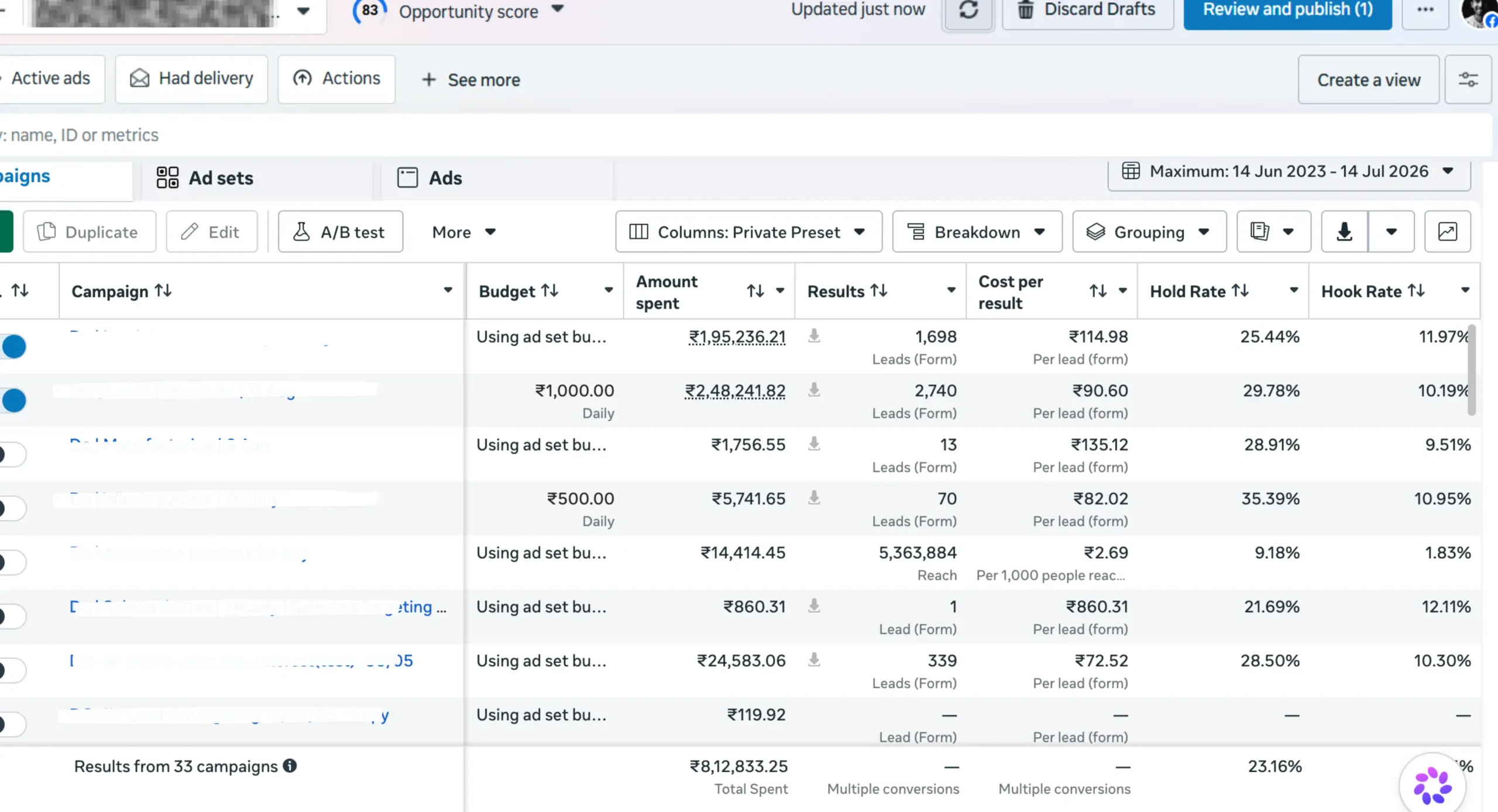Viewport: 1498px width, 812px height.
Task: Expand the Columns: Private Preset dropdown
Action: pyautogui.click(x=748, y=232)
